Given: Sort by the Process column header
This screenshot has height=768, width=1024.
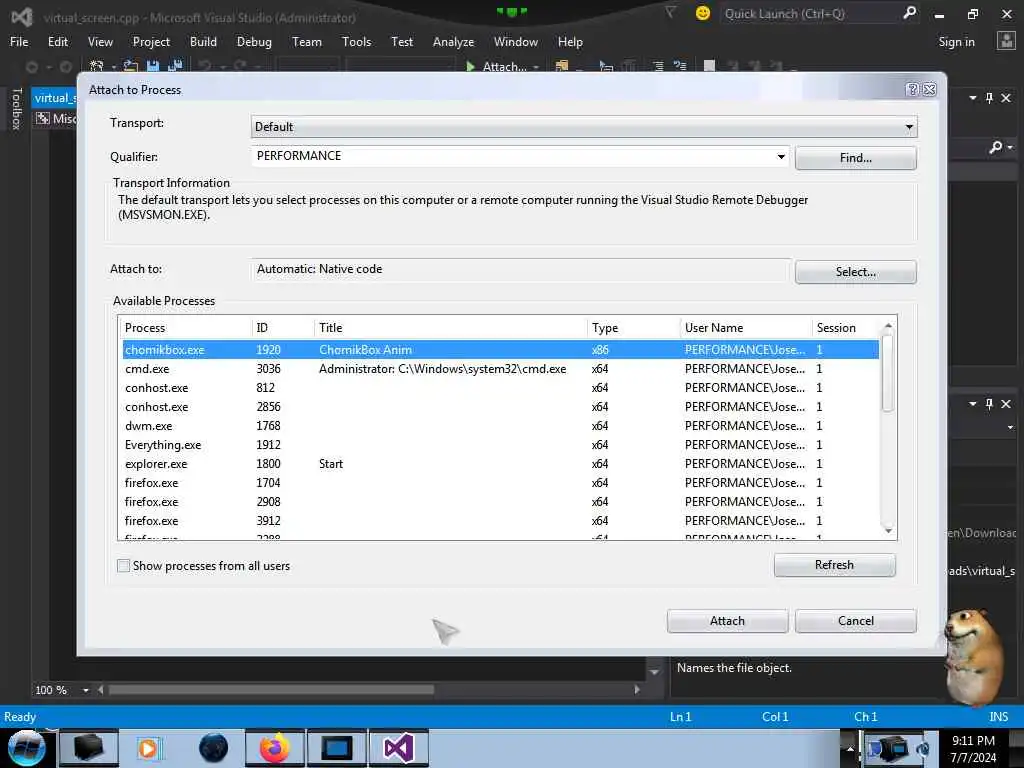Looking at the screenshot, I should click(185, 328).
